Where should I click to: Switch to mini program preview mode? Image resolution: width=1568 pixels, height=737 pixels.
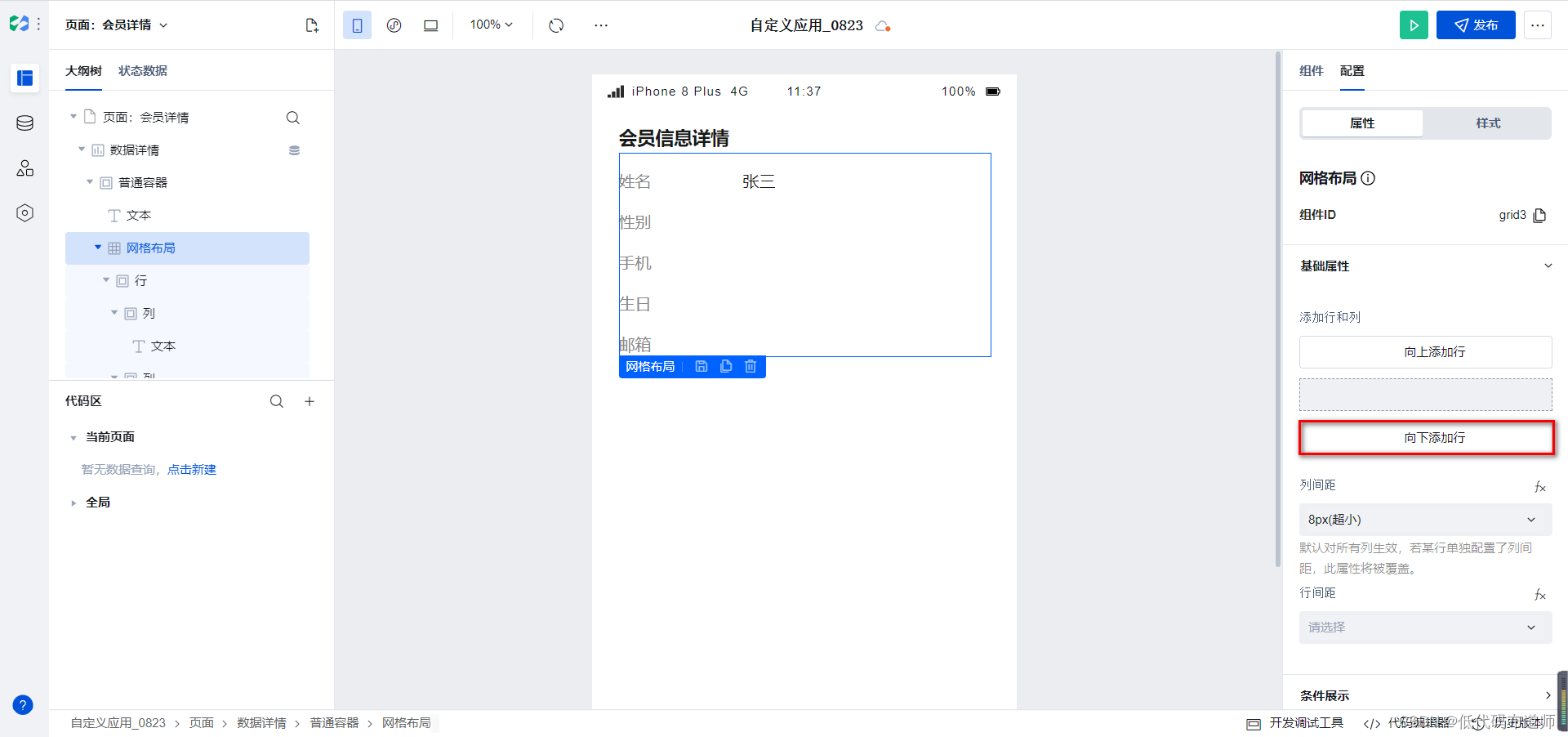click(x=394, y=25)
